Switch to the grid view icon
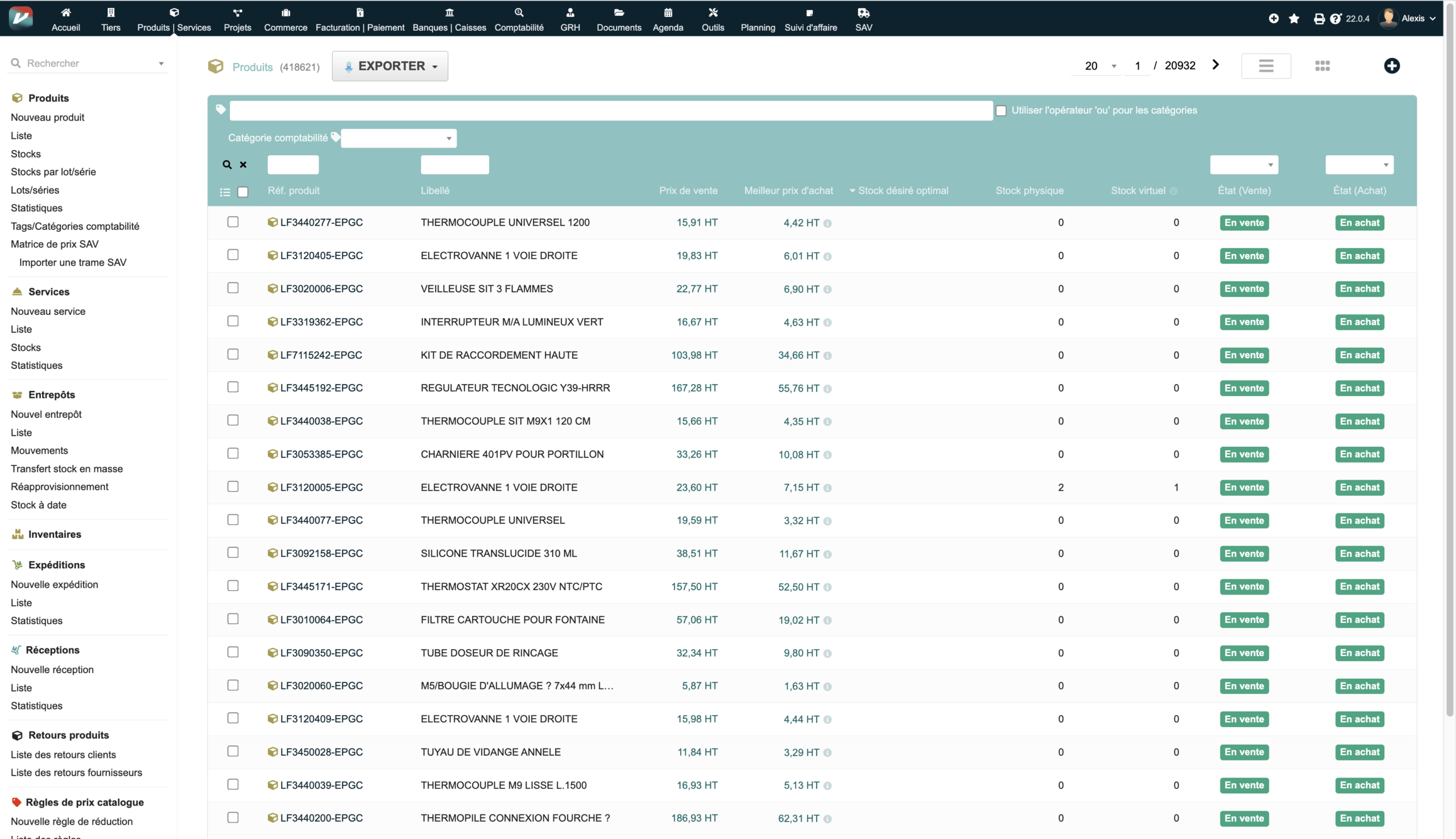Viewport: 1456px width, 839px height. point(1322,66)
